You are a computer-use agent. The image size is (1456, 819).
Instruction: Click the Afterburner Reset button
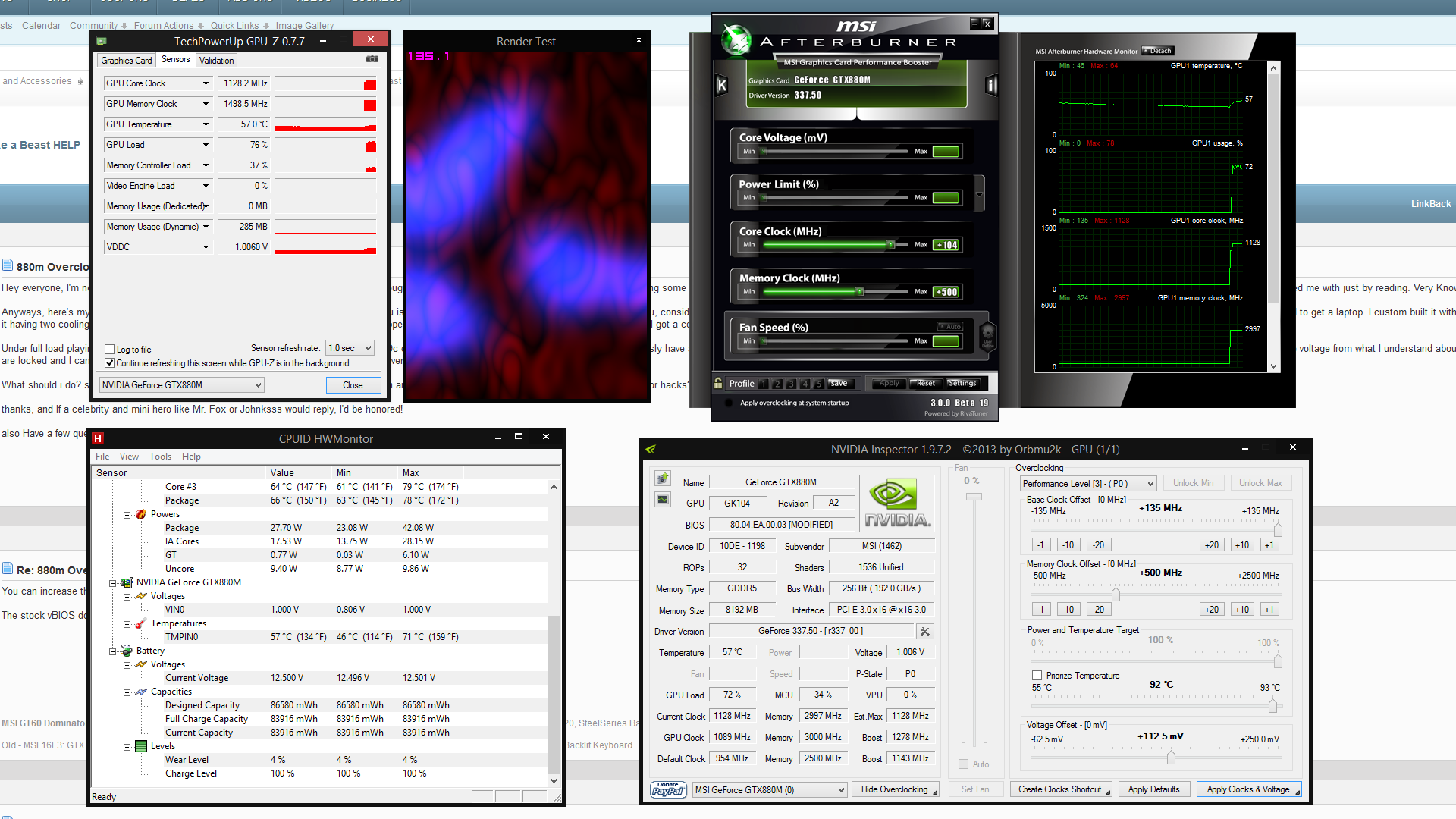click(x=925, y=384)
